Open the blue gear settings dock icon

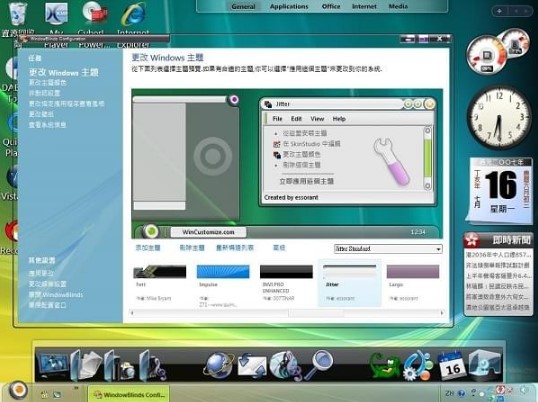418,366
